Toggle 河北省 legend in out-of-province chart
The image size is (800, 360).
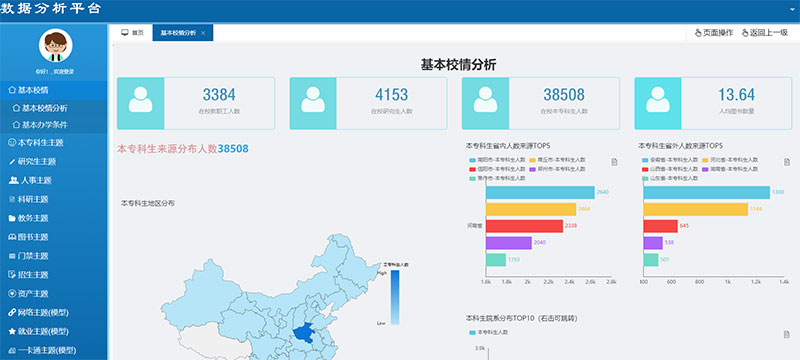point(730,160)
